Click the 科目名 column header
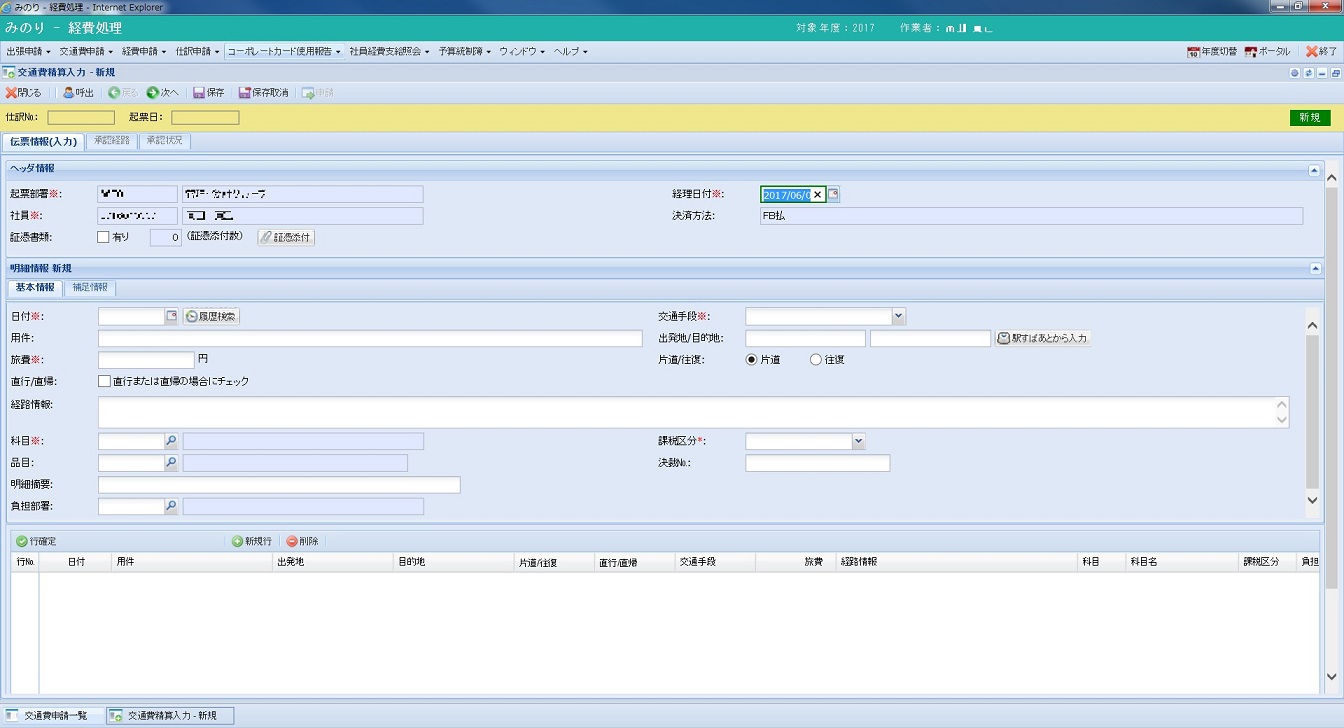The width and height of the screenshot is (1344, 728). click(x=1182, y=562)
